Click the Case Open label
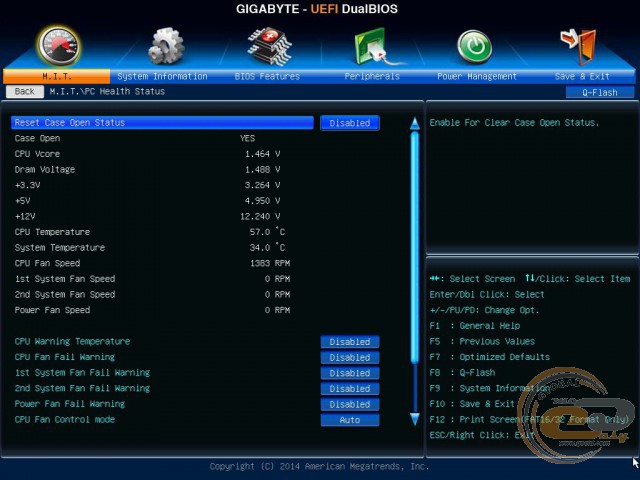The height and width of the screenshot is (480, 640). [37, 138]
